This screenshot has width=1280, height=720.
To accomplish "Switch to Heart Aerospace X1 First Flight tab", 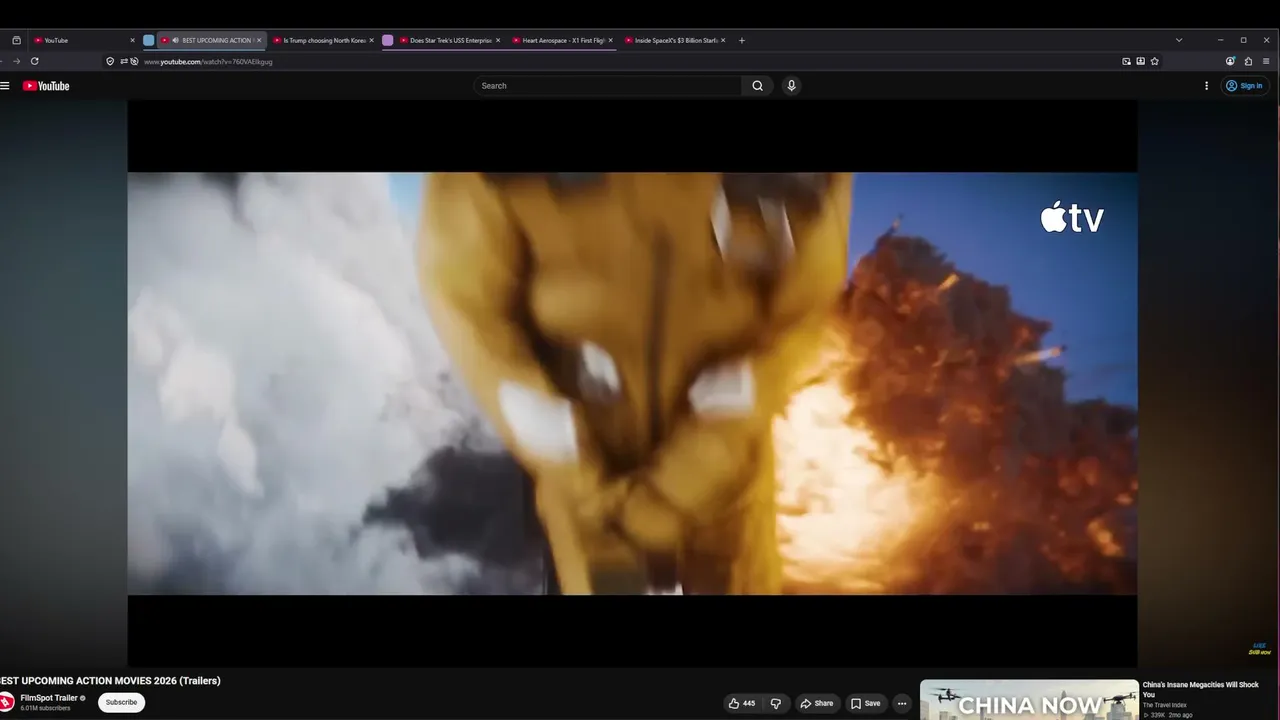I will click(562, 40).
